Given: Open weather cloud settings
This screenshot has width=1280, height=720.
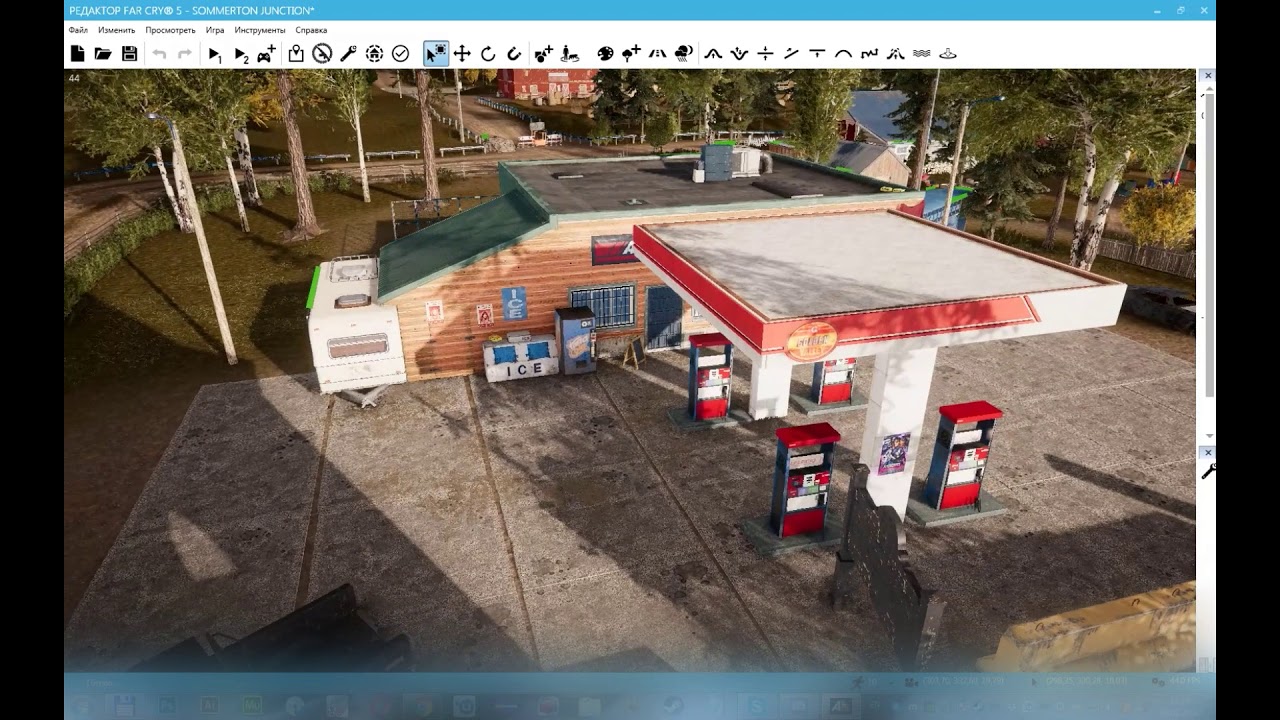Looking at the screenshot, I should click(x=683, y=54).
